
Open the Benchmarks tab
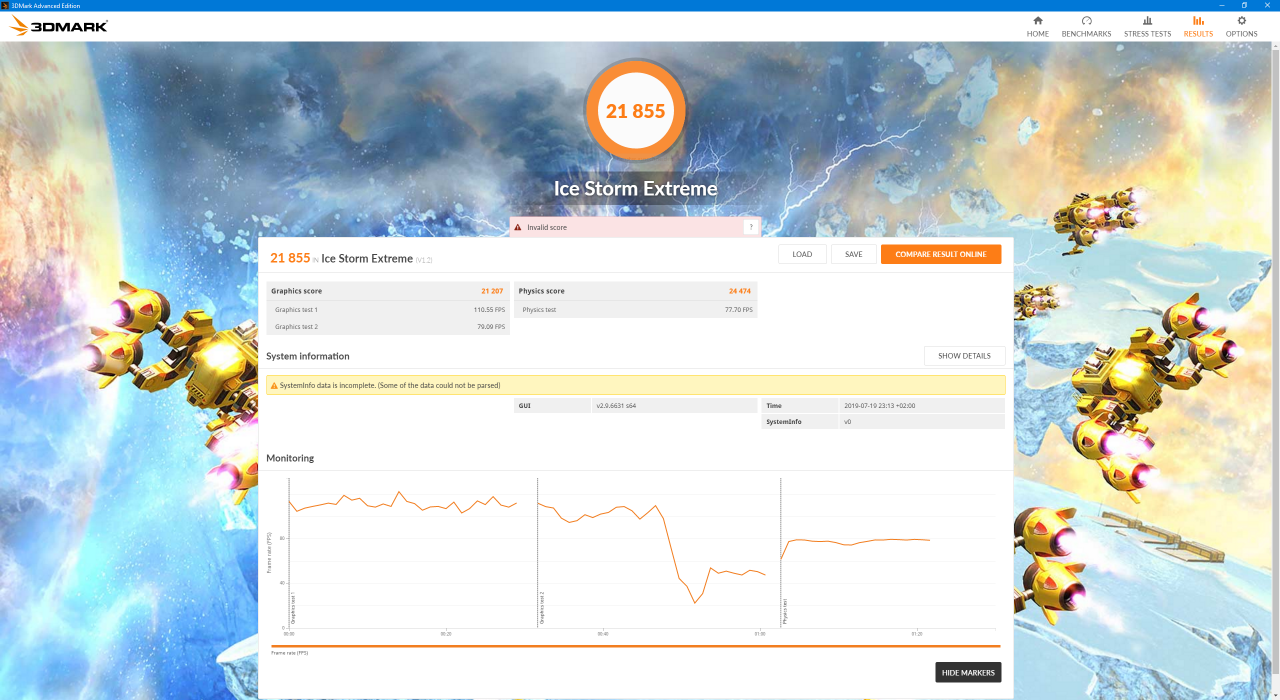[1086, 27]
